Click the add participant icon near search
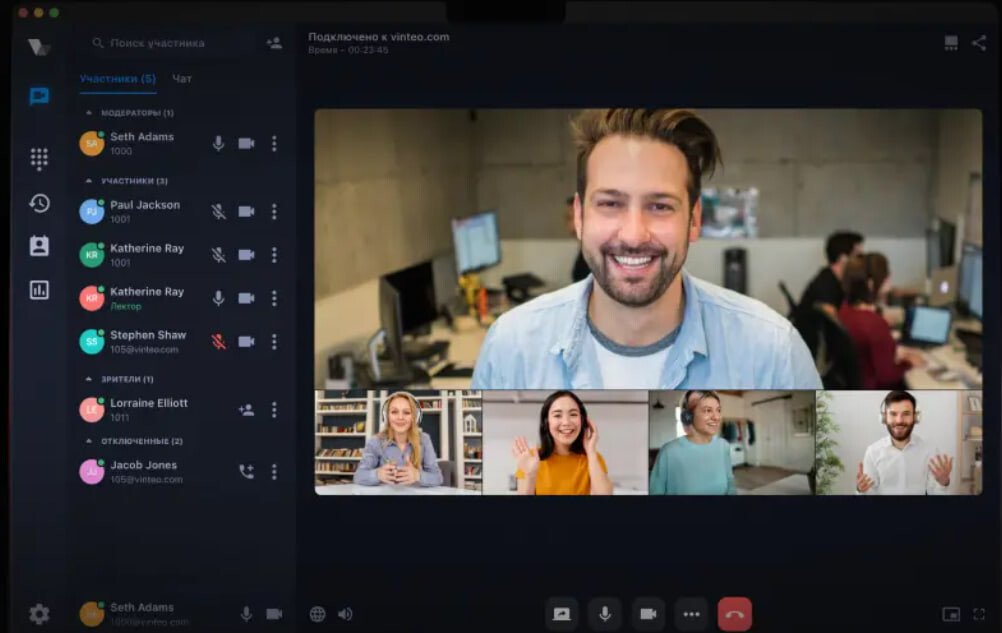Screen dimensions: 1002x633 point(273,43)
